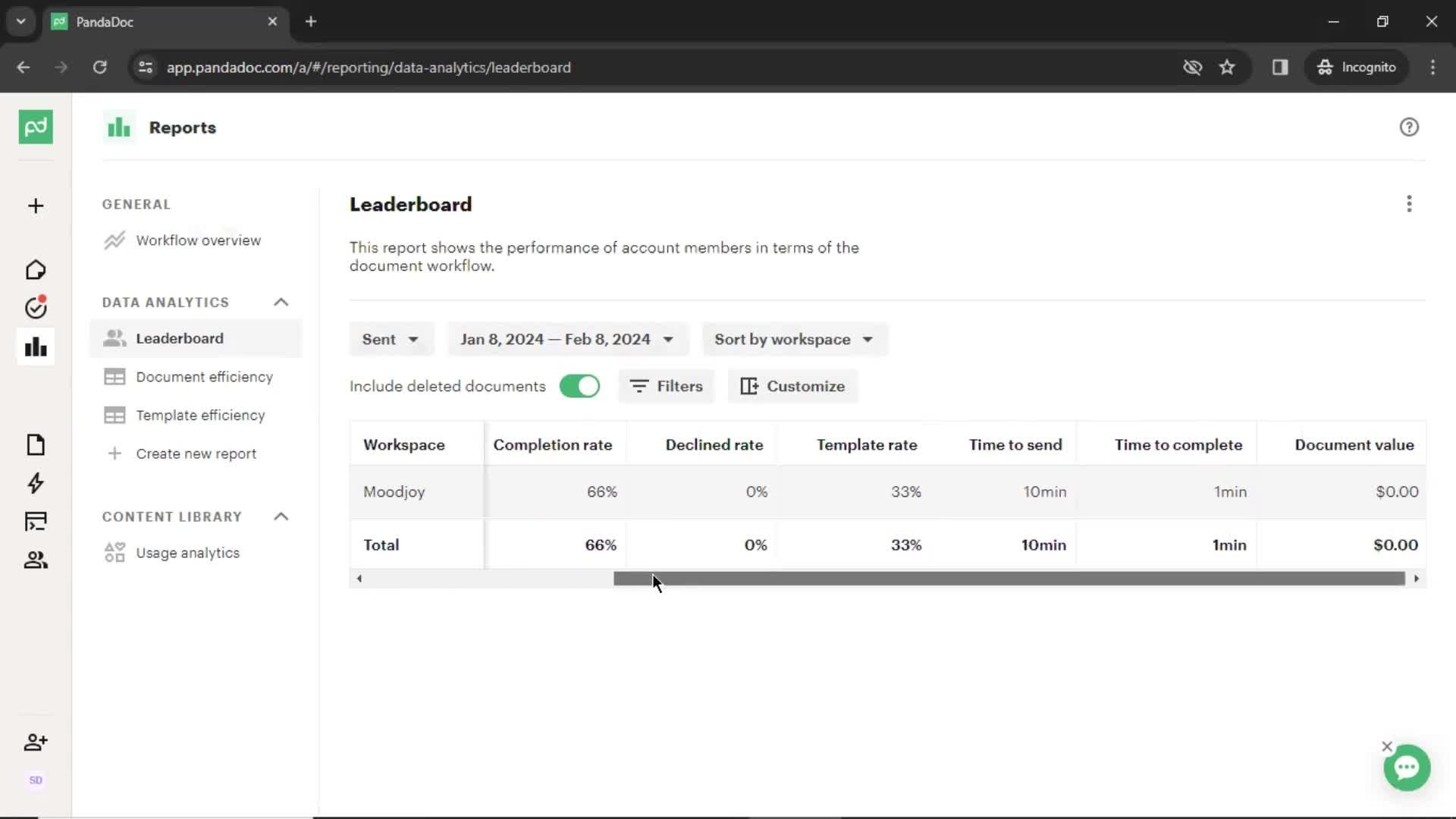
Task: Open the Jan 8, 2024 — Feb 8, 2024 date range dropdown
Action: point(567,339)
